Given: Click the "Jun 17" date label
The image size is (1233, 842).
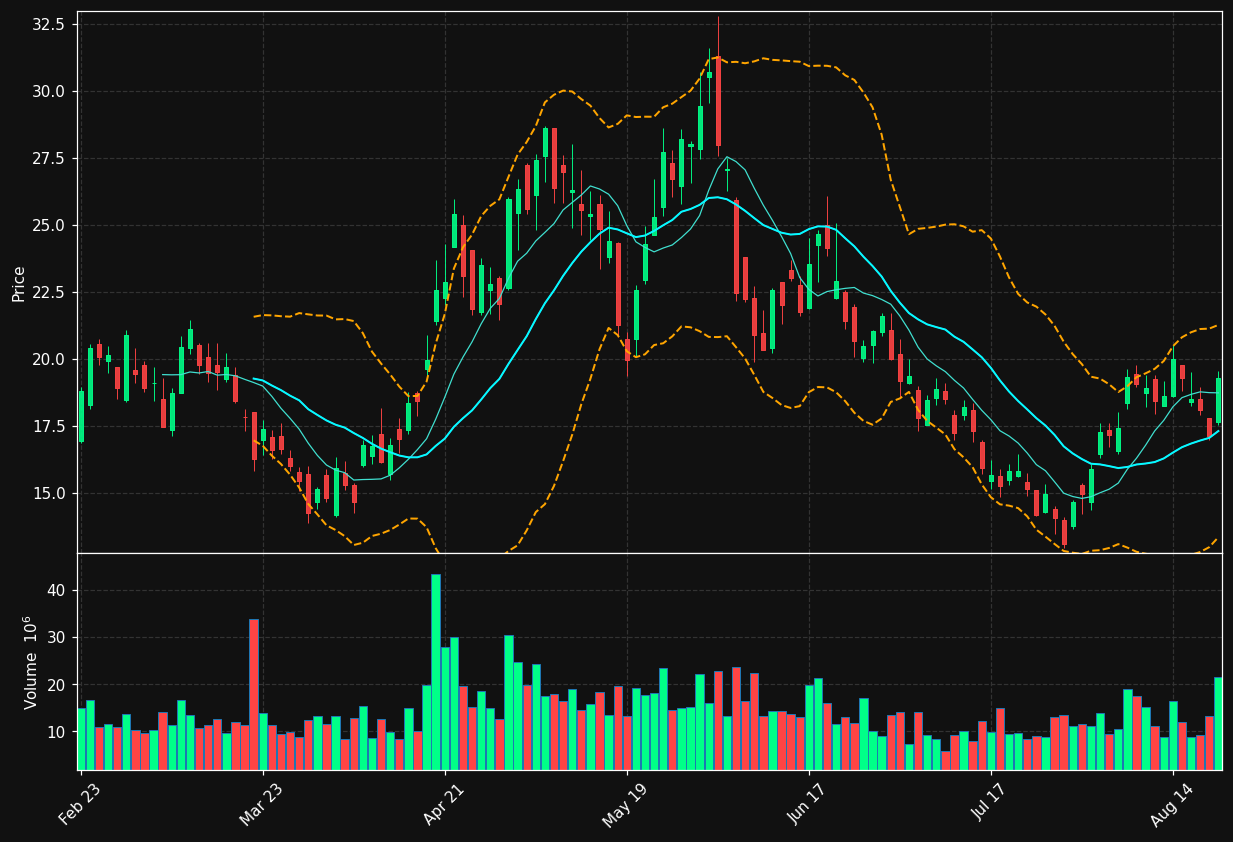Looking at the screenshot, I should (808, 804).
